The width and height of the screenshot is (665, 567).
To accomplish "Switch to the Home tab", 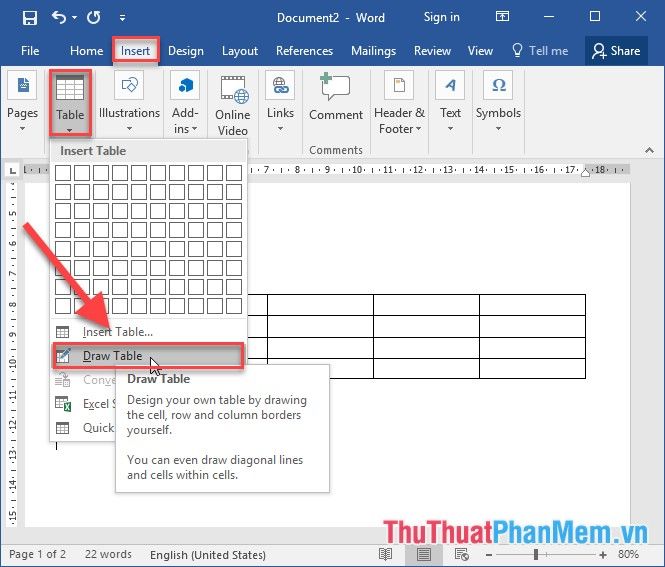I will [87, 51].
